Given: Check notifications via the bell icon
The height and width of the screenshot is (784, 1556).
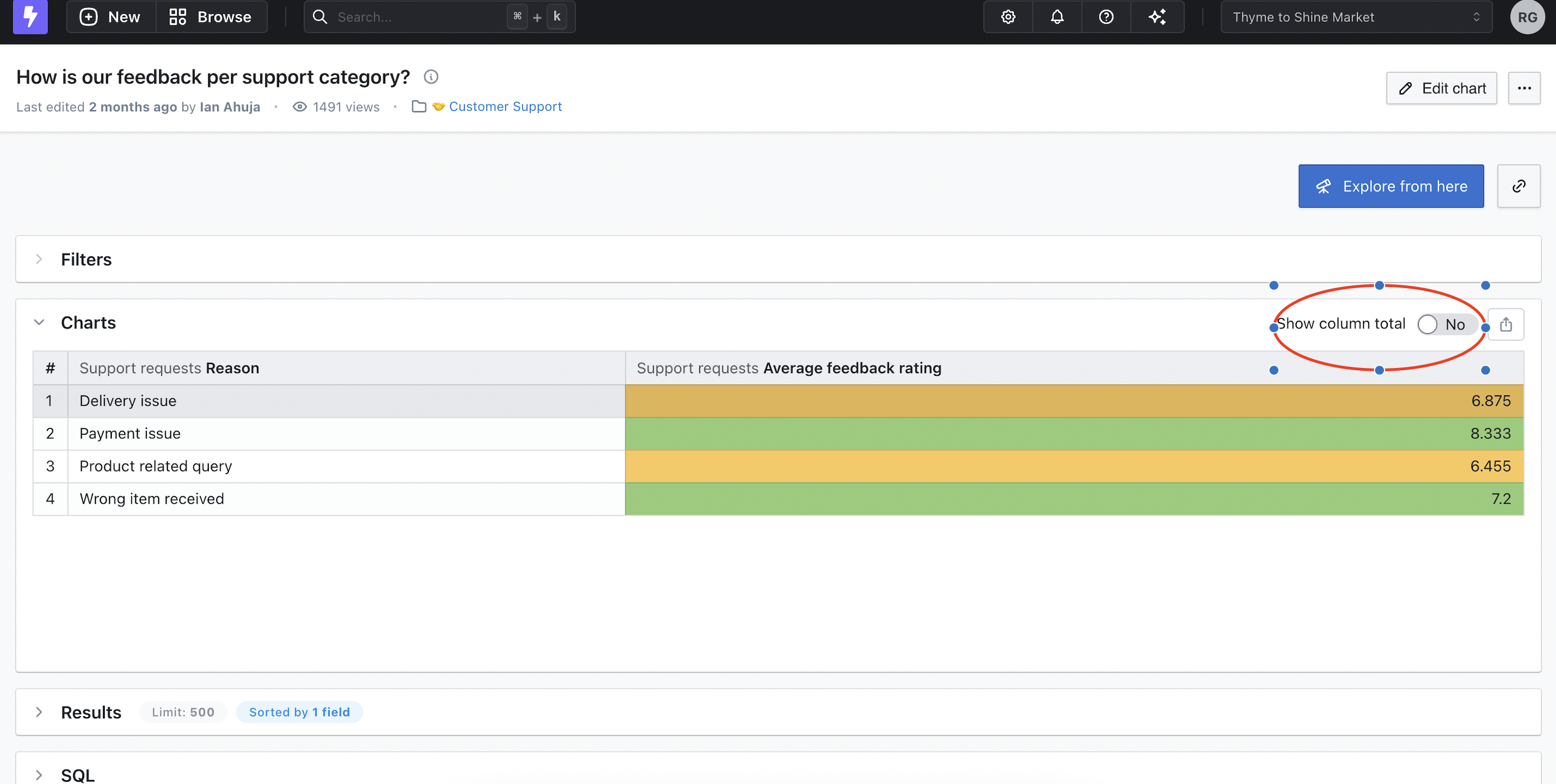Looking at the screenshot, I should click(x=1057, y=17).
